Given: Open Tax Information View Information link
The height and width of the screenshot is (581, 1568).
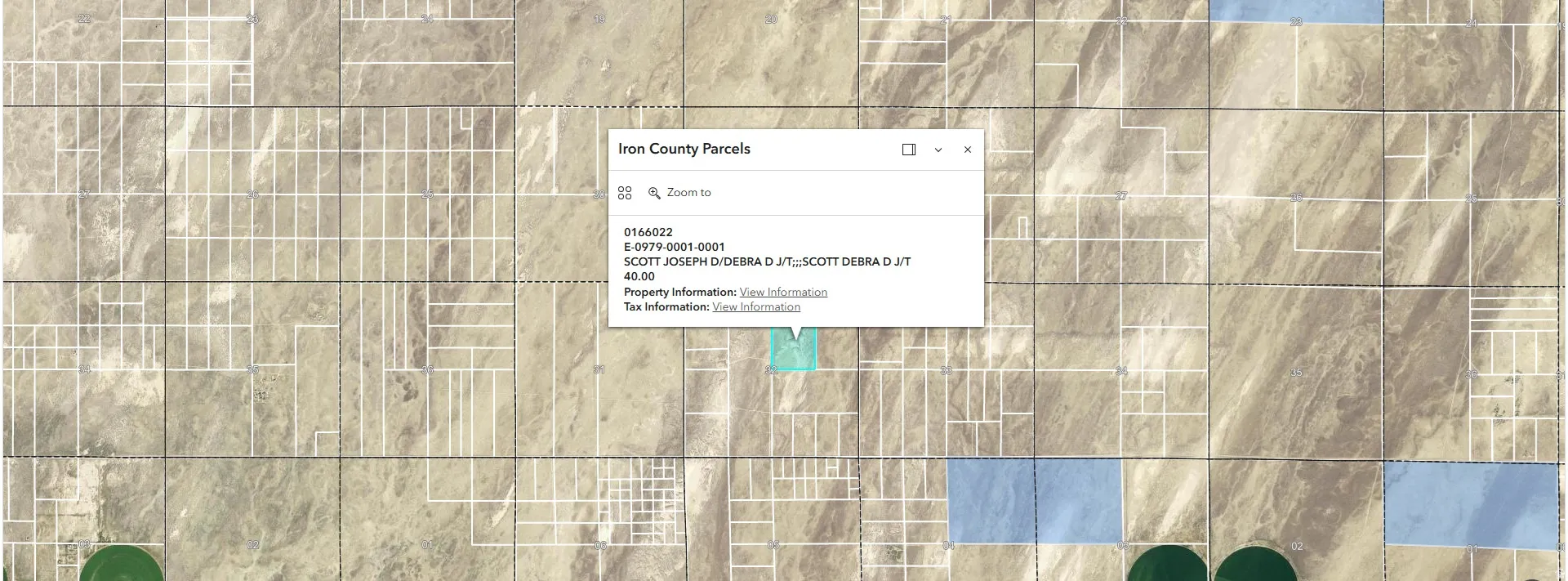Looking at the screenshot, I should tap(756, 306).
